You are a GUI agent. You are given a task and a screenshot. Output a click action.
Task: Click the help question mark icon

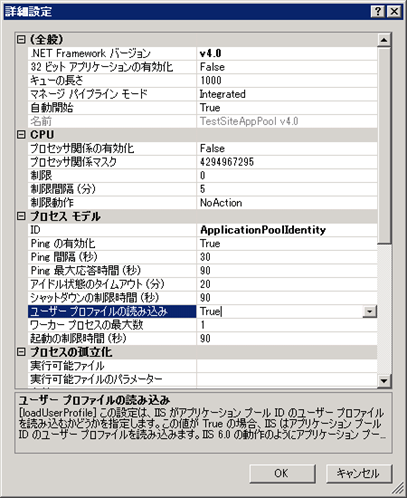click(377, 12)
